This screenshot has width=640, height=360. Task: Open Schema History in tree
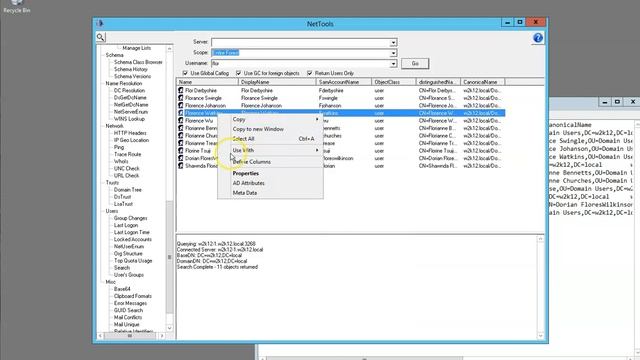(131, 69)
